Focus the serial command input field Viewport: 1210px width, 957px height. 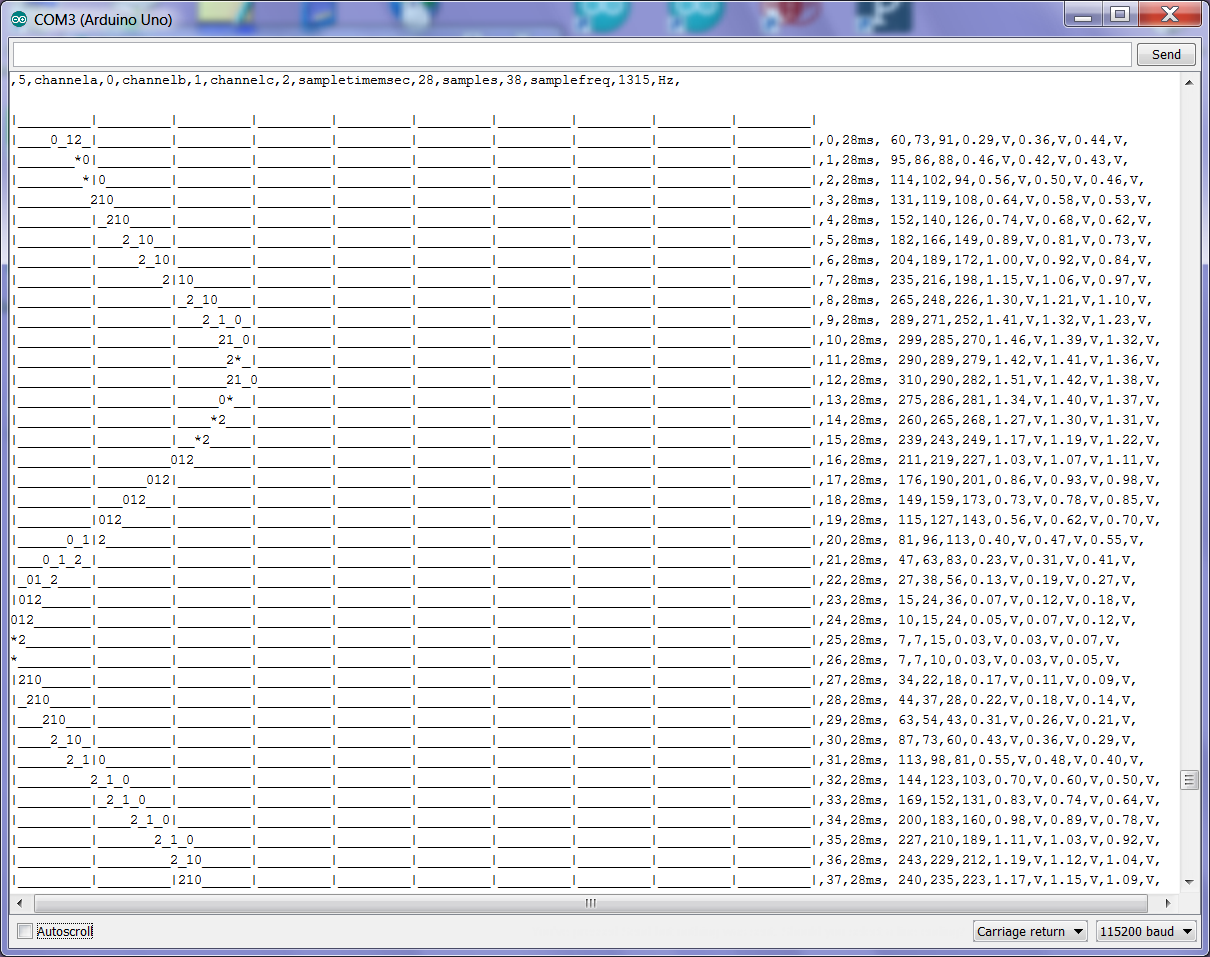(x=572, y=54)
